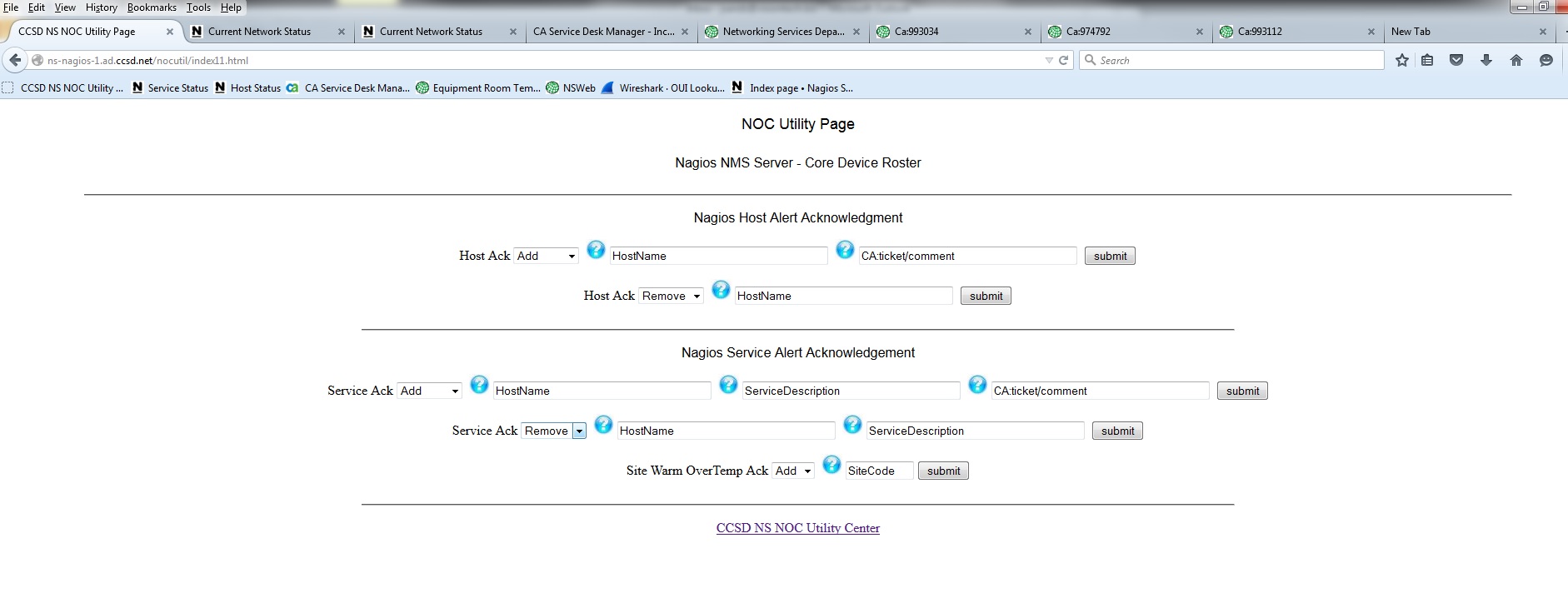Open the CCSD NS NOC Utility Center link
The height and width of the screenshot is (613, 1568).
797,528
